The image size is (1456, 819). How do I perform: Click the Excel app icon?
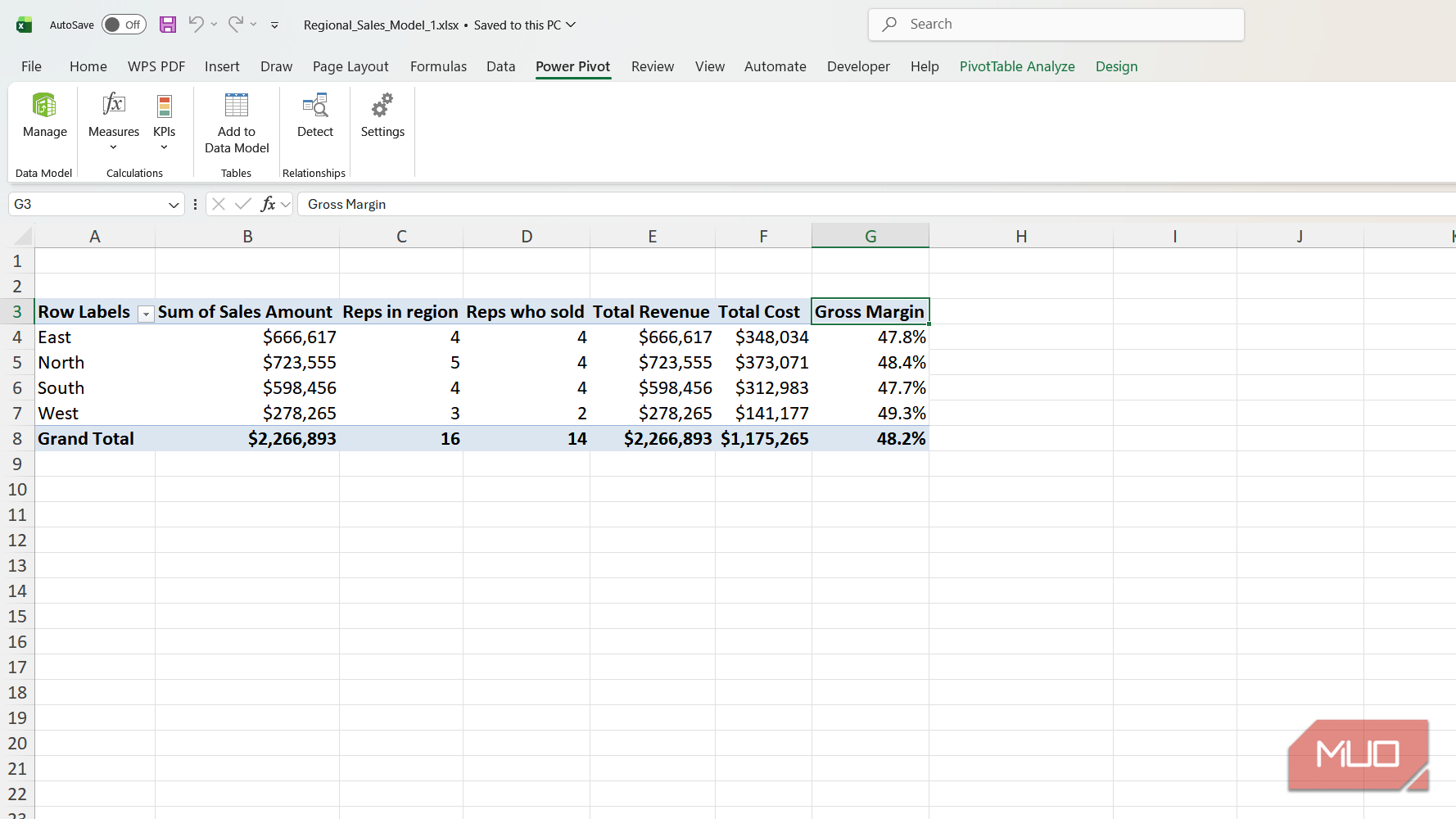tap(24, 25)
